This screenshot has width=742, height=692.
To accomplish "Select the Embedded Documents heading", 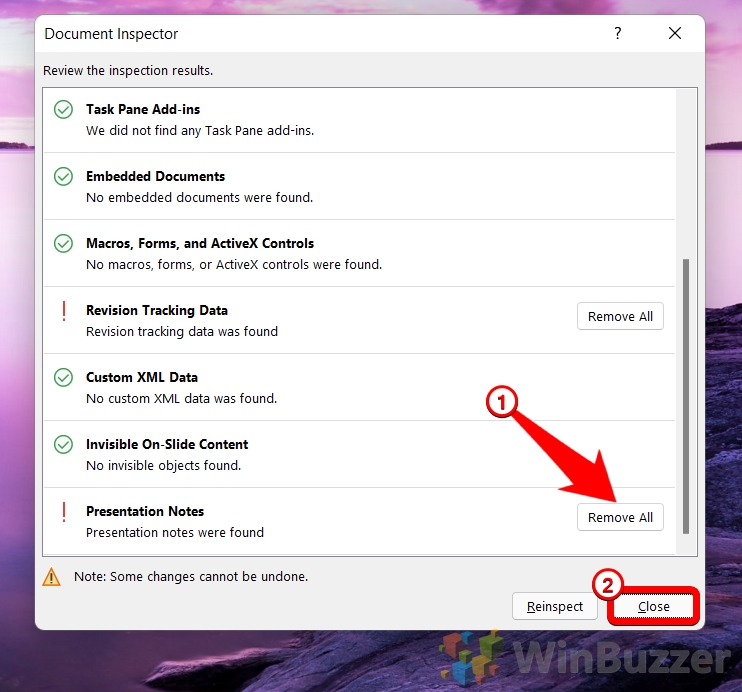I will point(155,177).
